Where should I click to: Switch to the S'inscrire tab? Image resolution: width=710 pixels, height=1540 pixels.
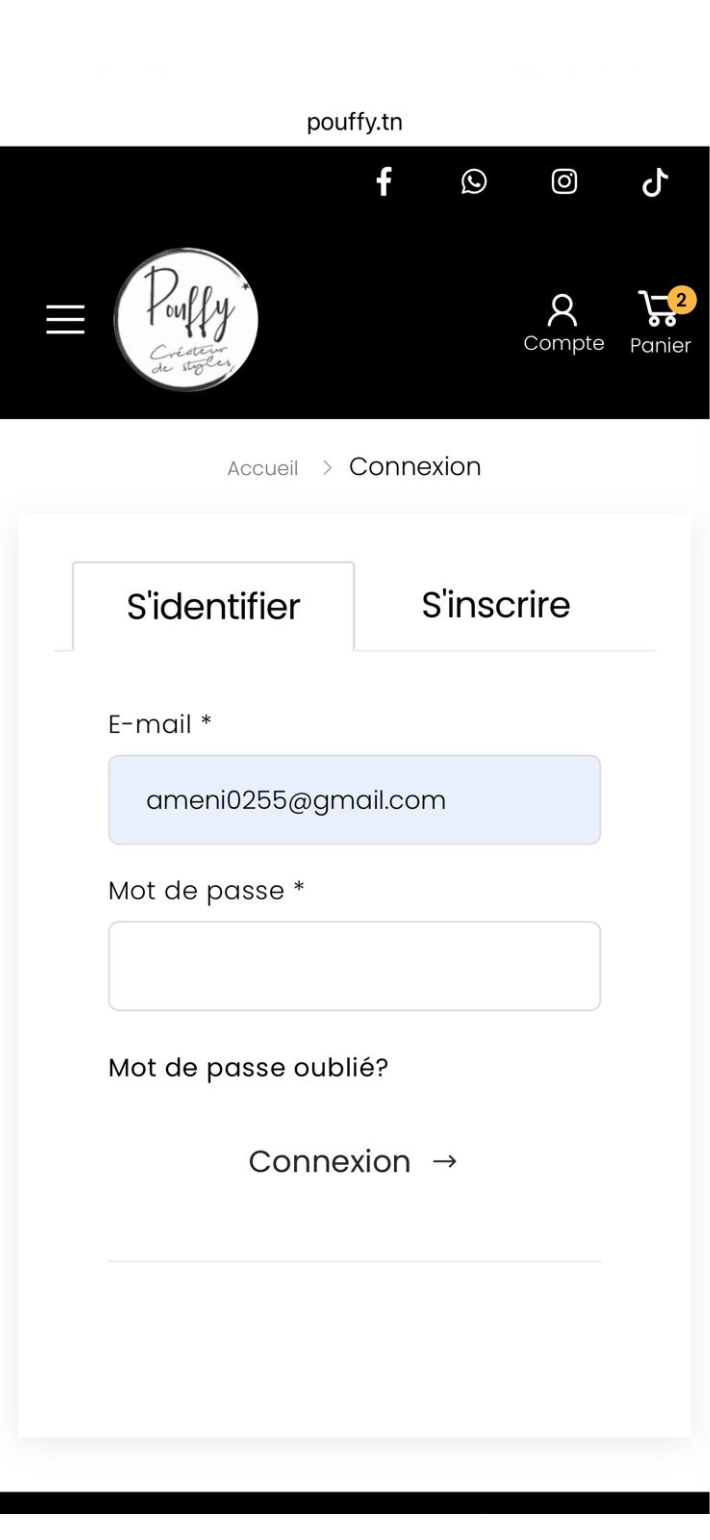coord(496,604)
